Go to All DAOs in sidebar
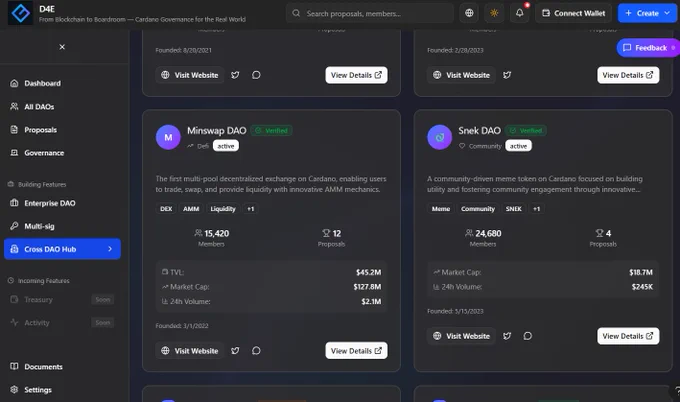680x402 pixels. pyautogui.click(x=62, y=107)
